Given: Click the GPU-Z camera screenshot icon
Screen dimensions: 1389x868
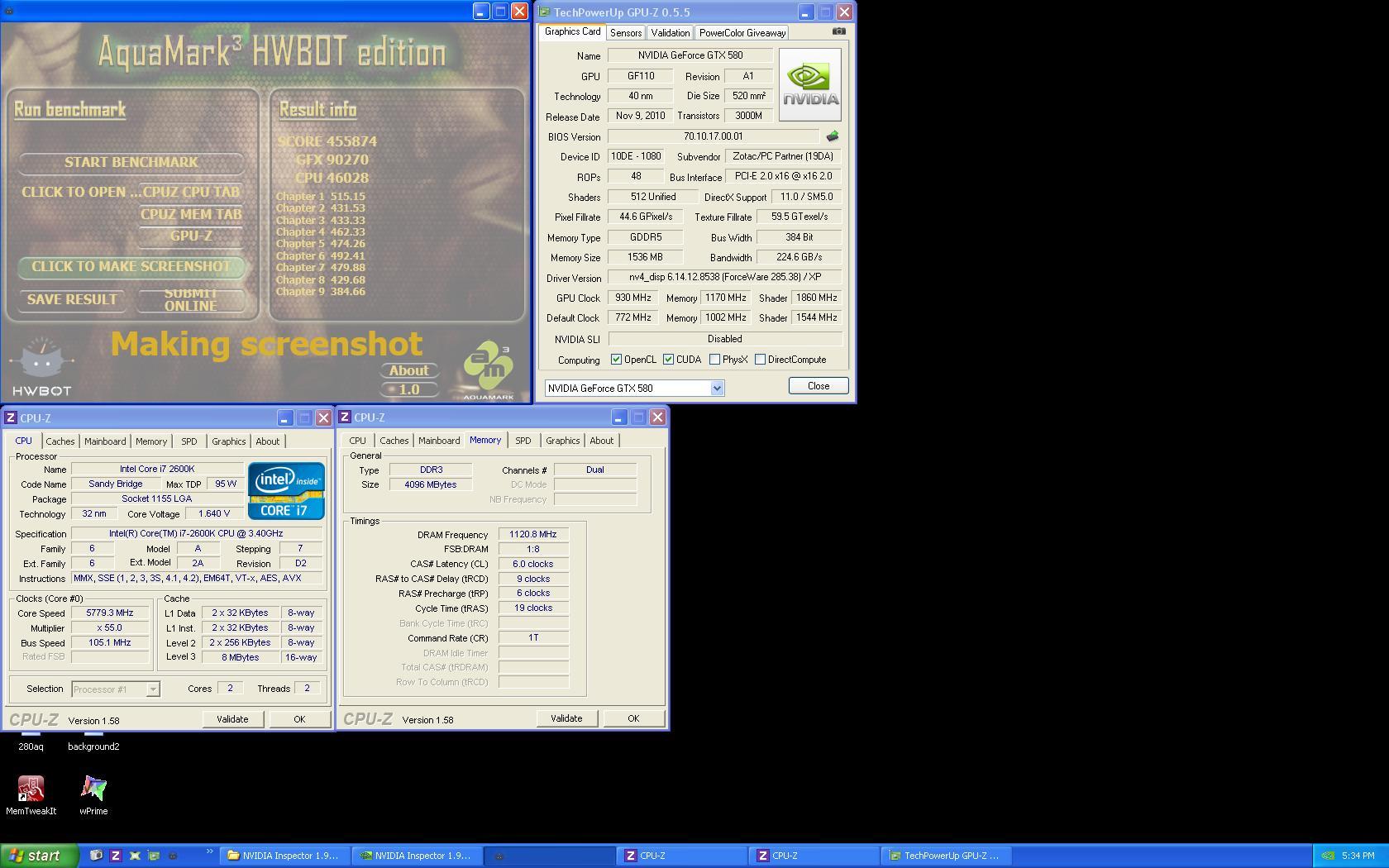Looking at the screenshot, I should pos(838,31).
